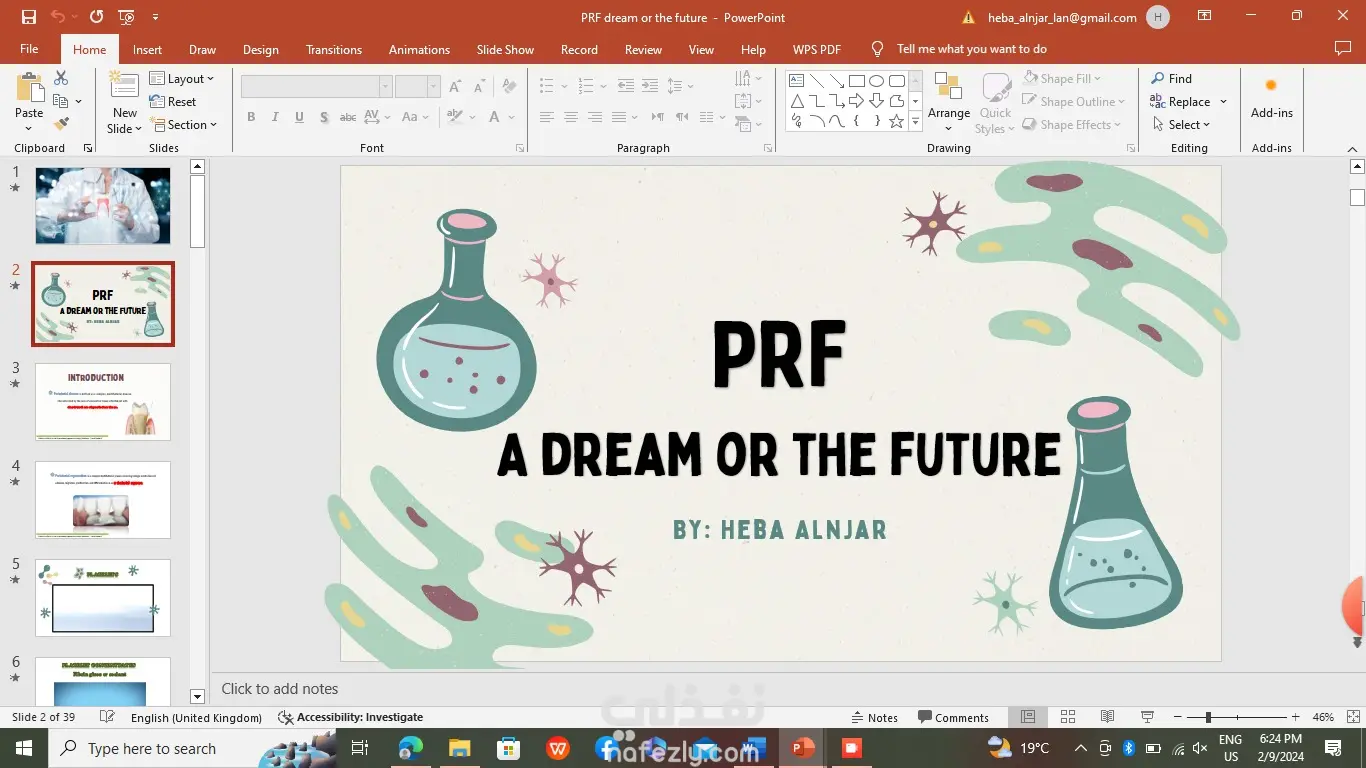This screenshot has width=1366, height=768.
Task: Select the Isosceles Triangle shape
Action: pos(797,101)
